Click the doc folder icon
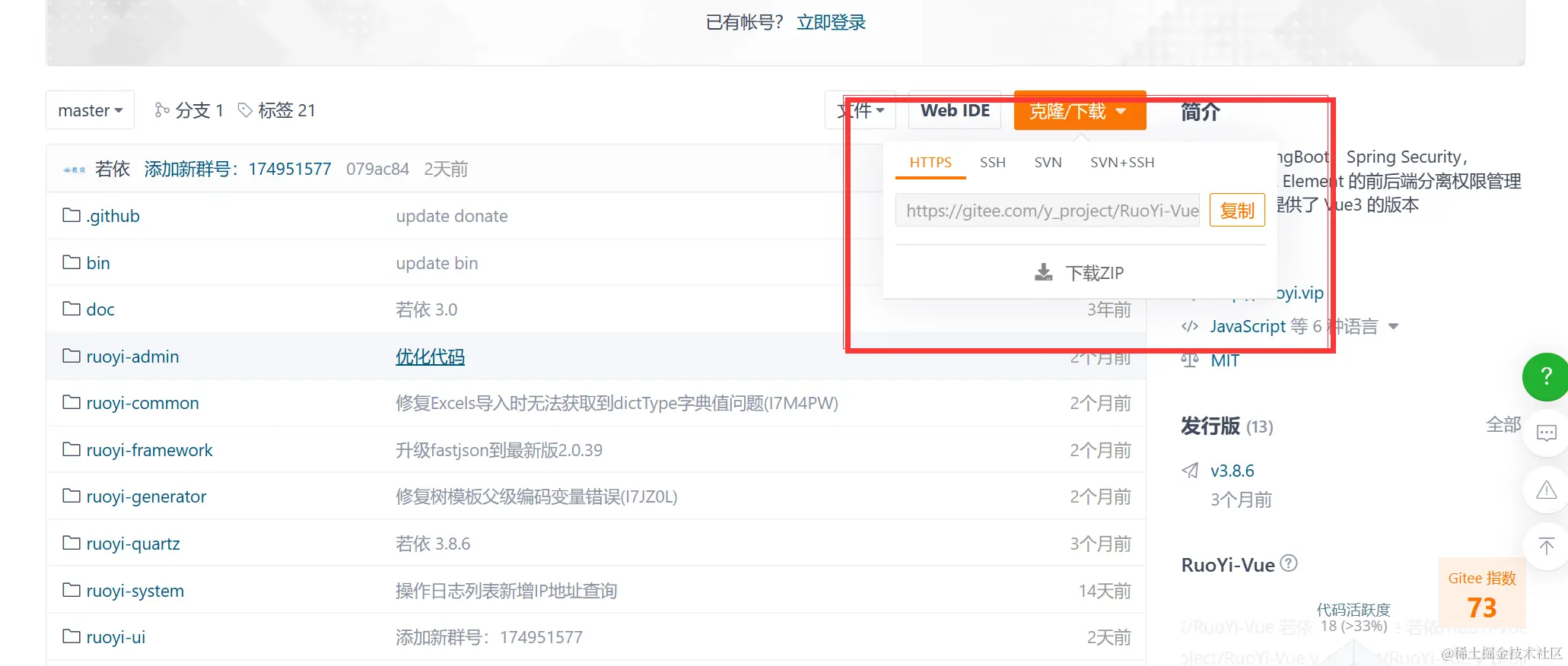Screen dimensions: 1568x666 click(72, 309)
